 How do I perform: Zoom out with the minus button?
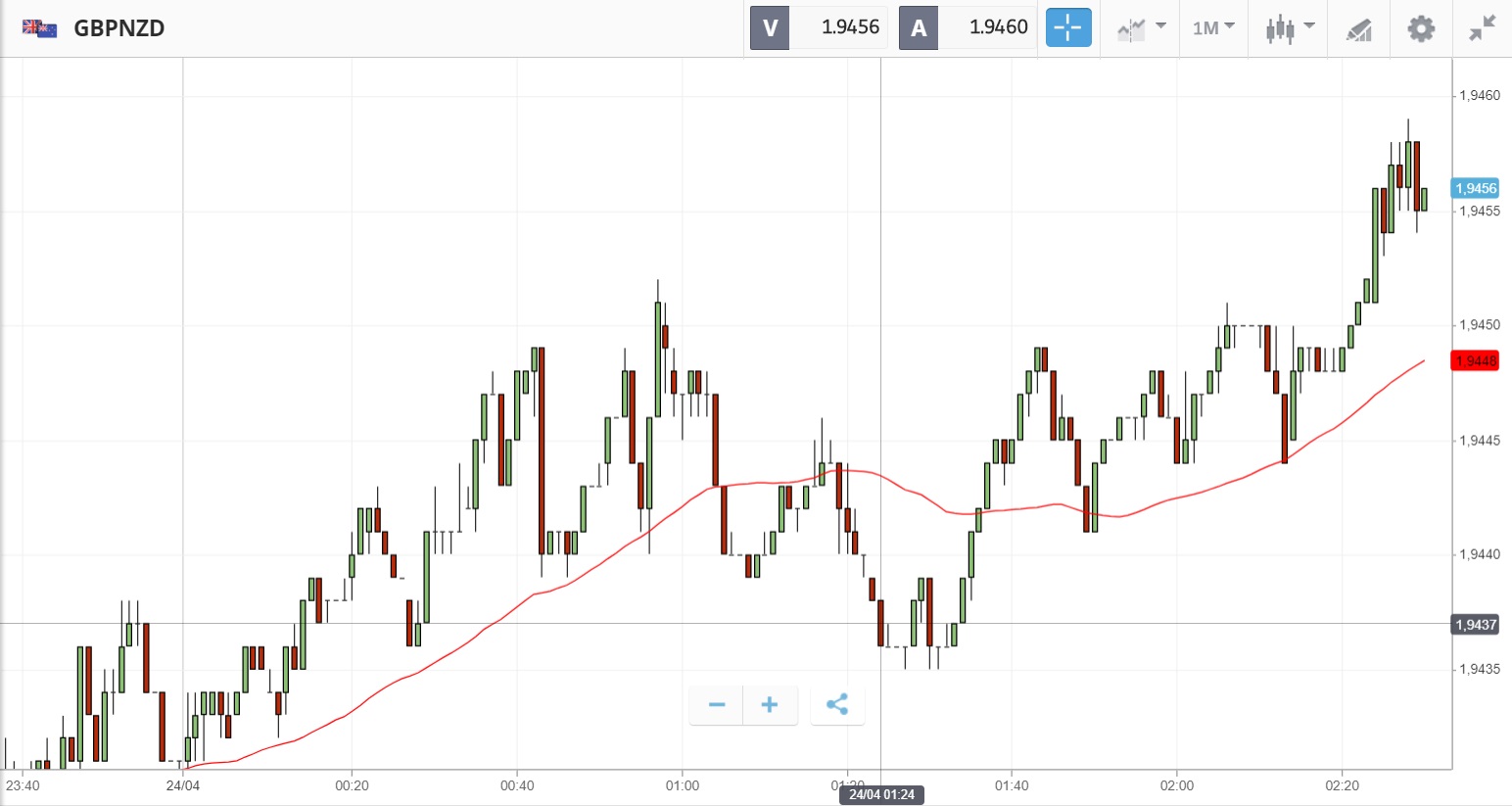tap(717, 704)
